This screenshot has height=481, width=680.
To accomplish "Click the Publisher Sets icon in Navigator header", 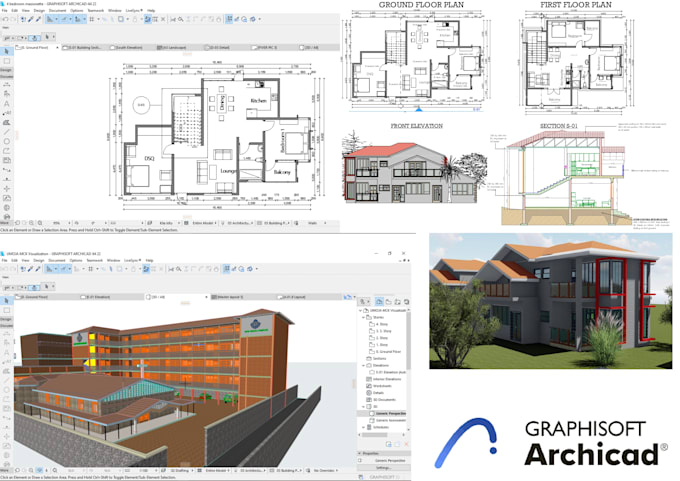I will [406, 301].
